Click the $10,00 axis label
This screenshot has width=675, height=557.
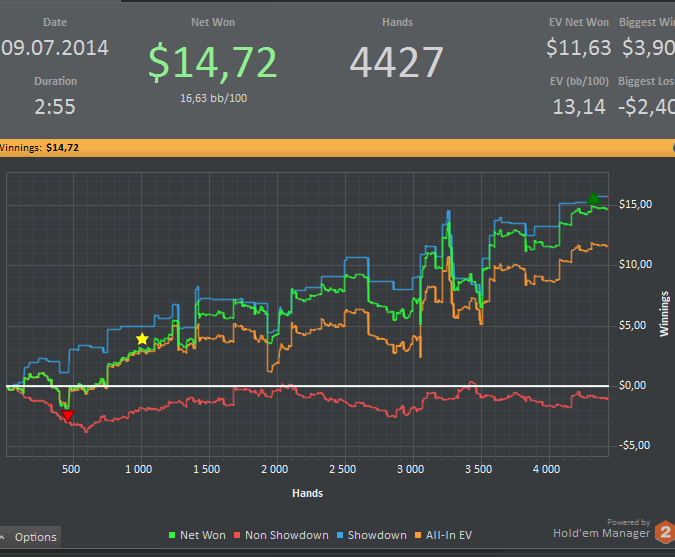click(635, 264)
